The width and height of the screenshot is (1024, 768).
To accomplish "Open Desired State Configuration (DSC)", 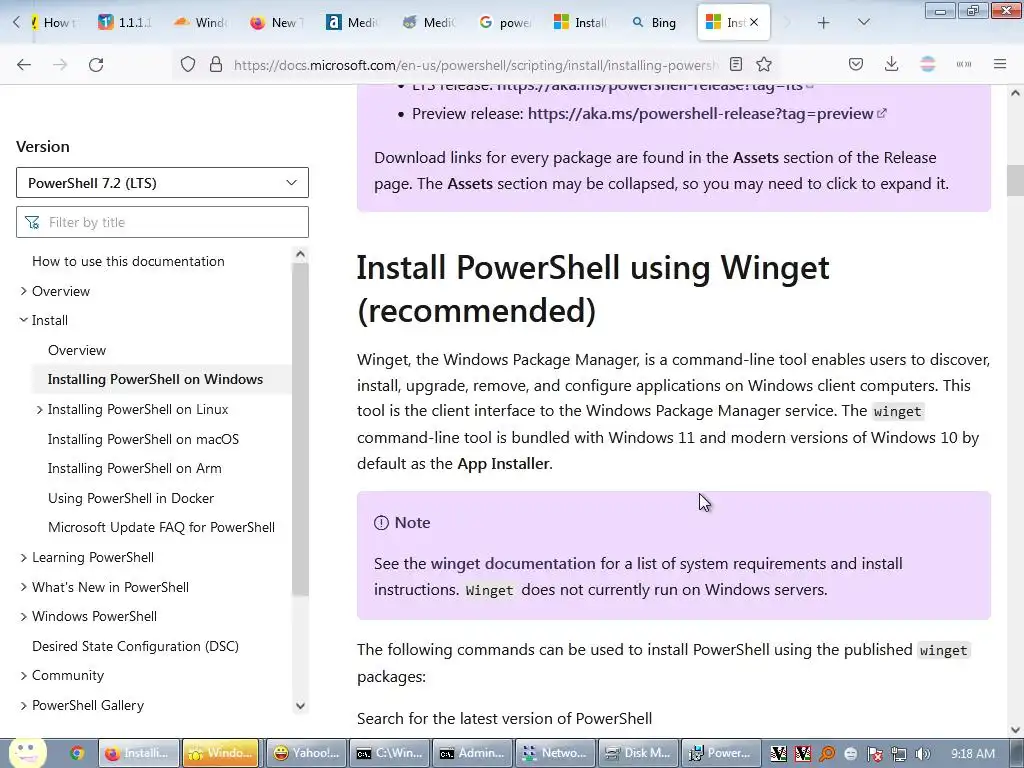I will [x=135, y=646].
